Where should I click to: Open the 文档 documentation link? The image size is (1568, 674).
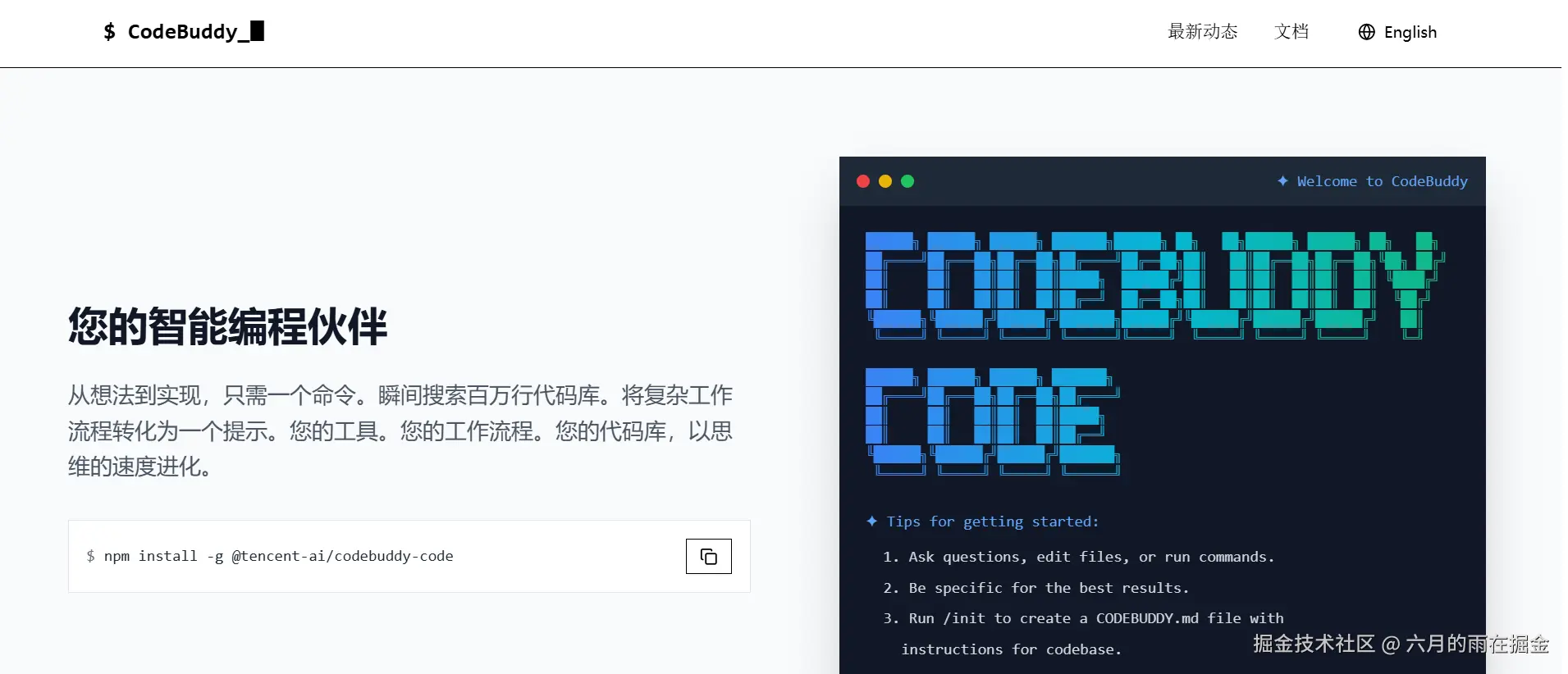tap(1291, 32)
